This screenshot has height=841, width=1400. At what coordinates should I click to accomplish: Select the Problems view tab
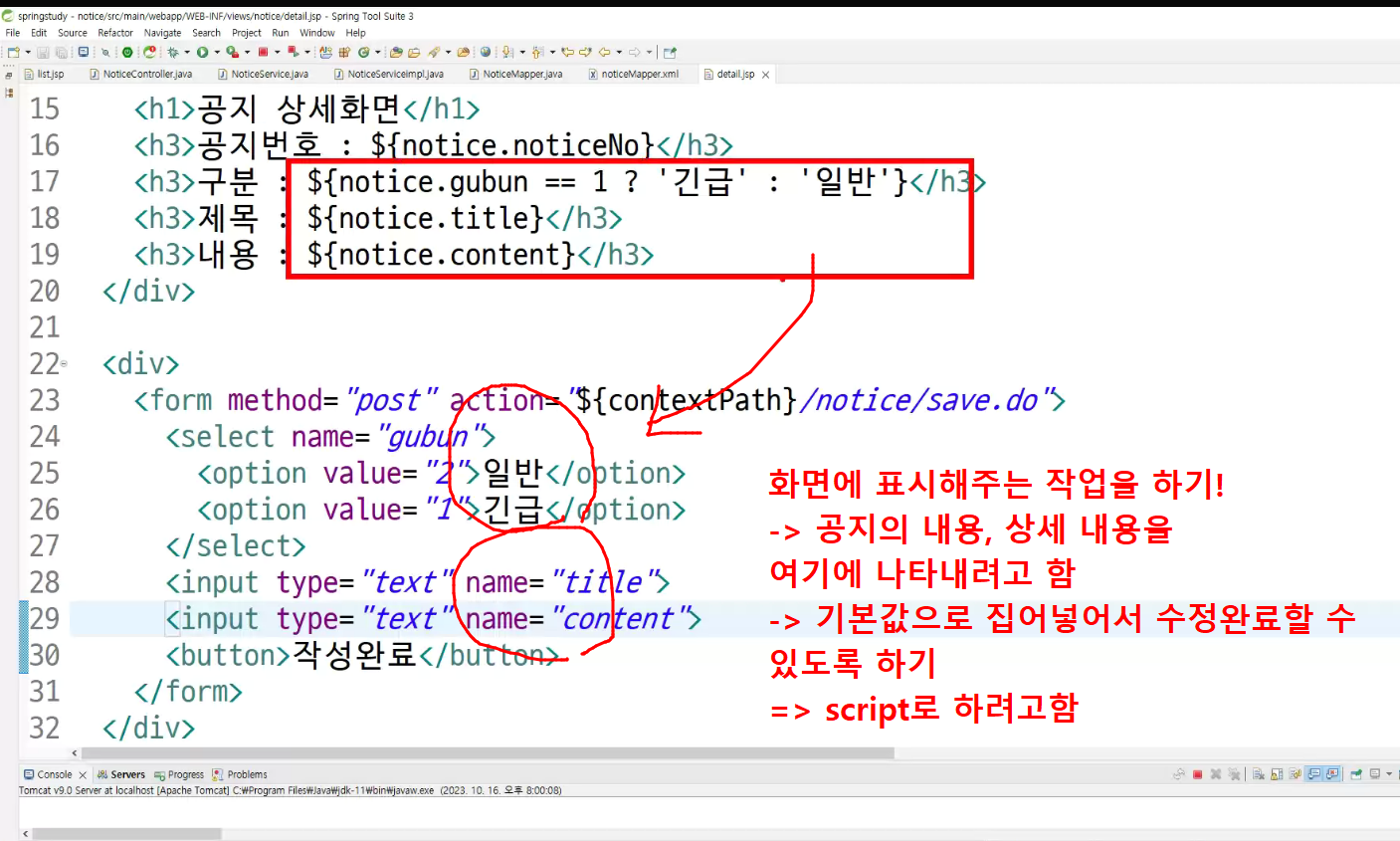tap(240, 774)
